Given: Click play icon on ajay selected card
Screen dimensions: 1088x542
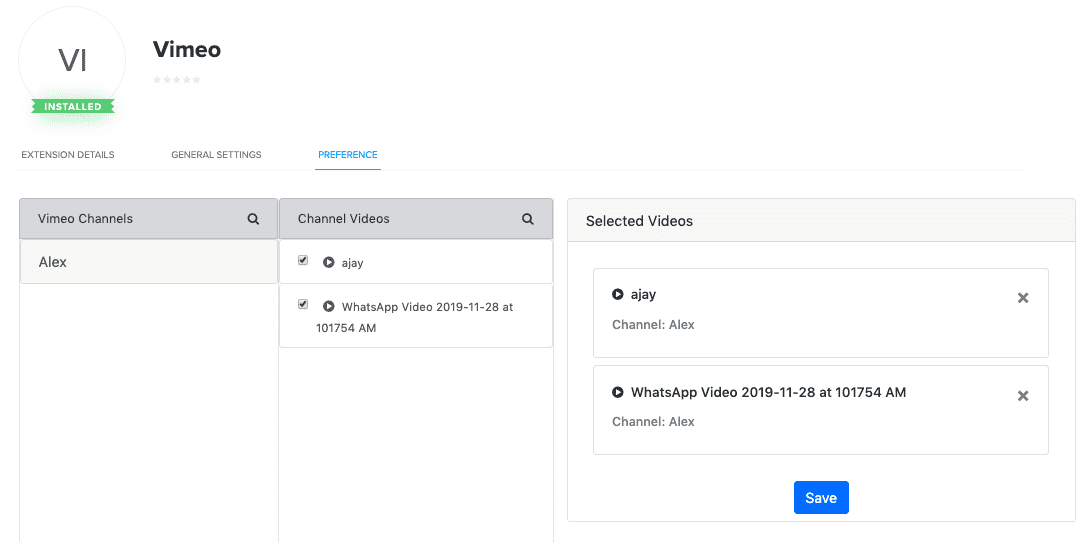Looking at the screenshot, I should [618, 294].
